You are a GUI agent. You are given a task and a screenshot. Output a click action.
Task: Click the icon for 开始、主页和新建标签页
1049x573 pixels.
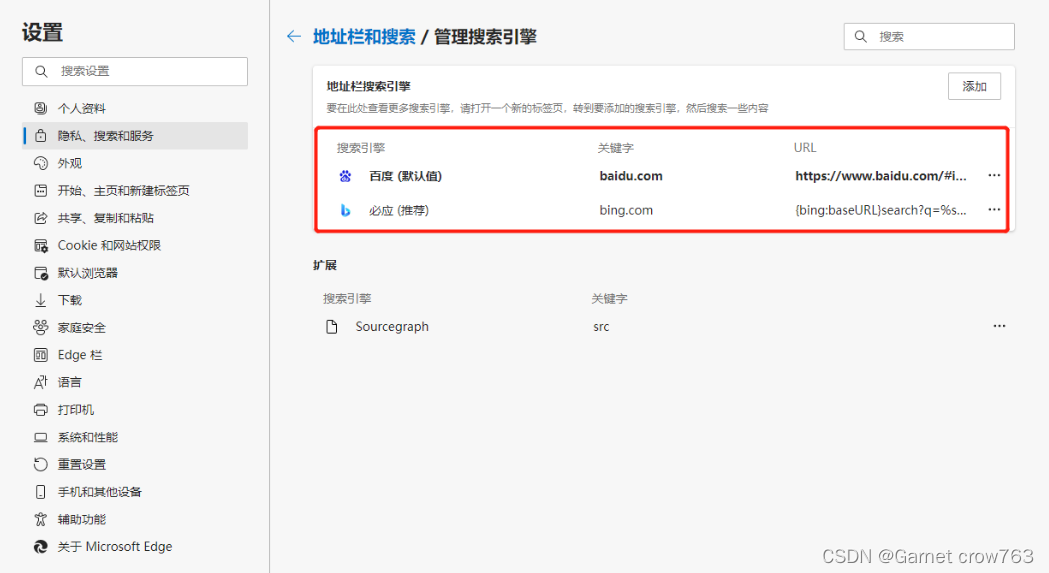coord(41,191)
